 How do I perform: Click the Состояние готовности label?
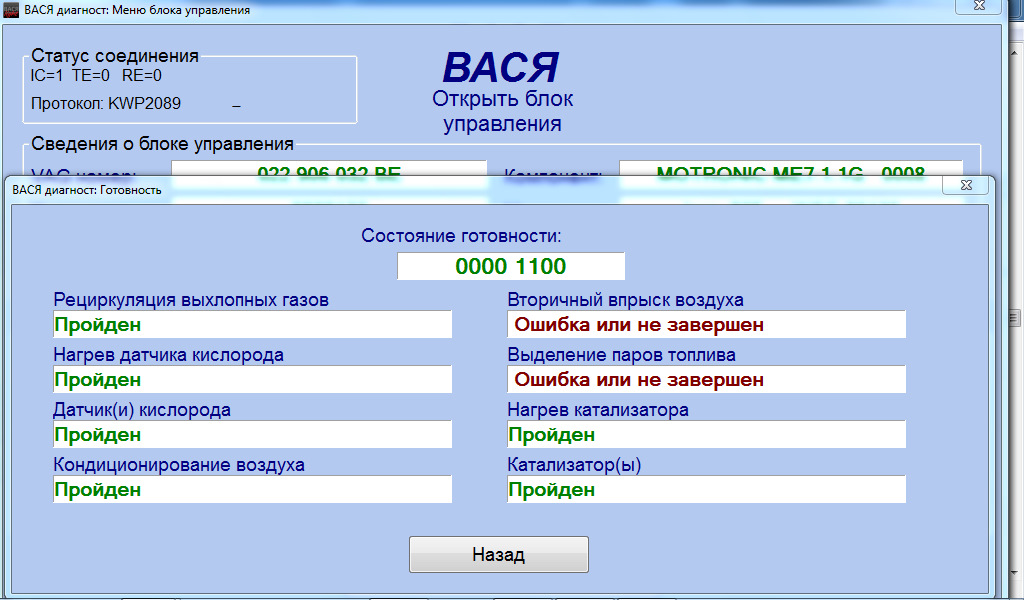point(461,237)
